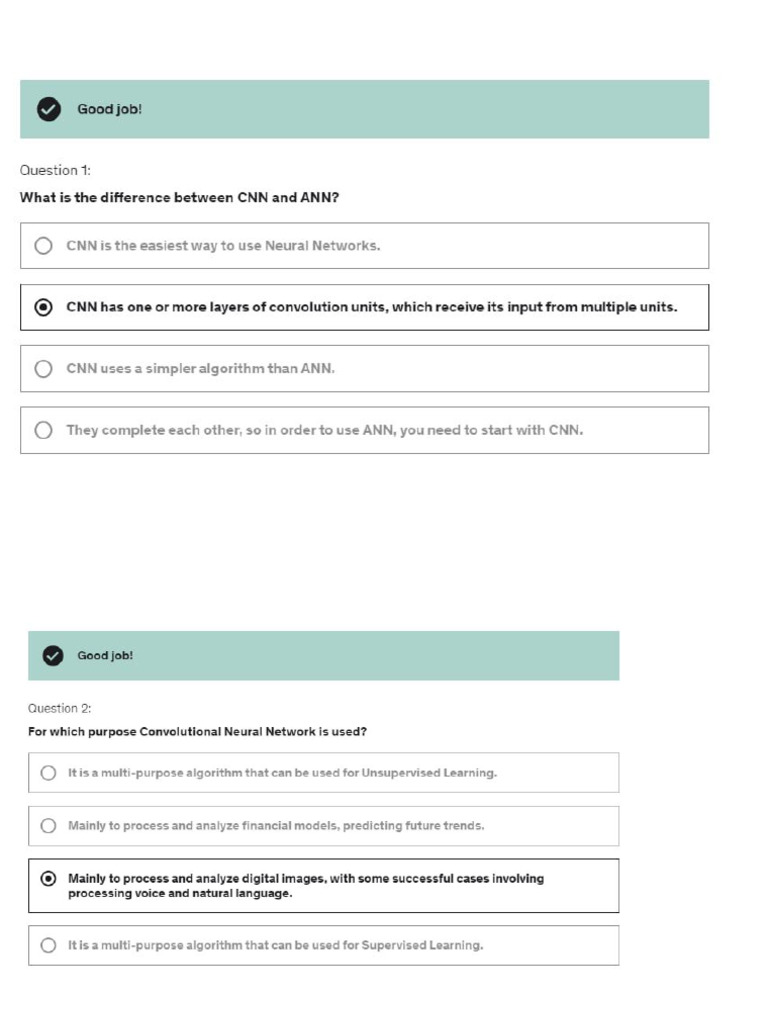The width and height of the screenshot is (768, 1024).
Task: Choose the Supervised Learning option's radio button
Action: click(x=48, y=945)
